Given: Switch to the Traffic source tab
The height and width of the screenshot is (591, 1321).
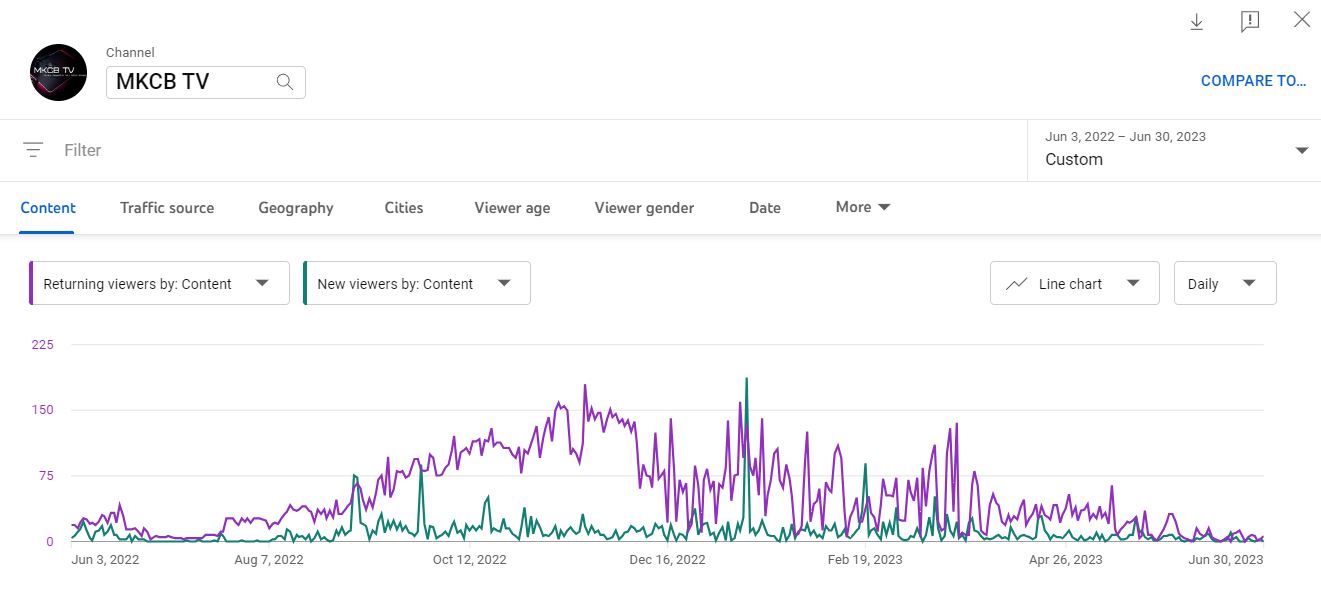Looking at the screenshot, I should 167,208.
